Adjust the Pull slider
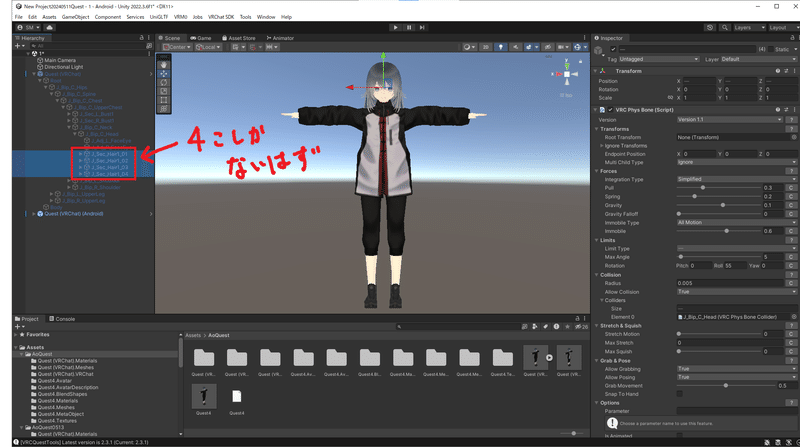The height and width of the screenshot is (447, 800). pos(719,188)
